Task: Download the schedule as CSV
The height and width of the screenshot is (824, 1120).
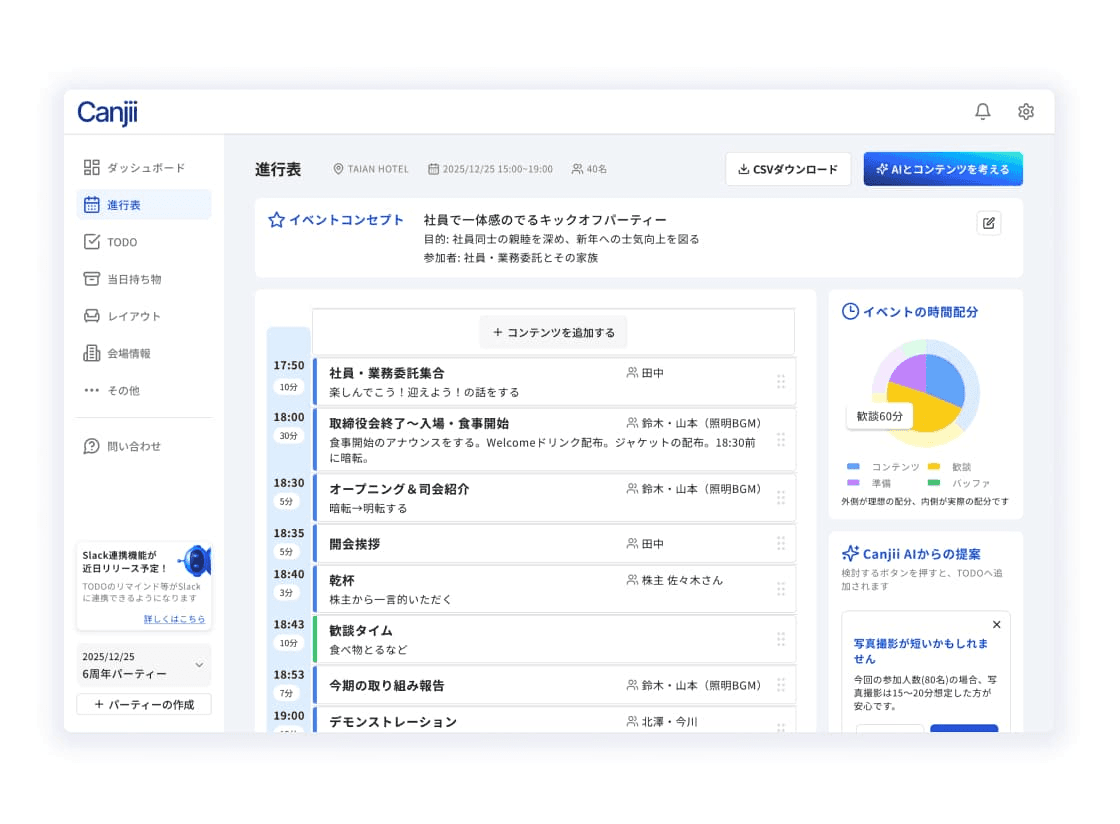Action: pyautogui.click(x=788, y=169)
